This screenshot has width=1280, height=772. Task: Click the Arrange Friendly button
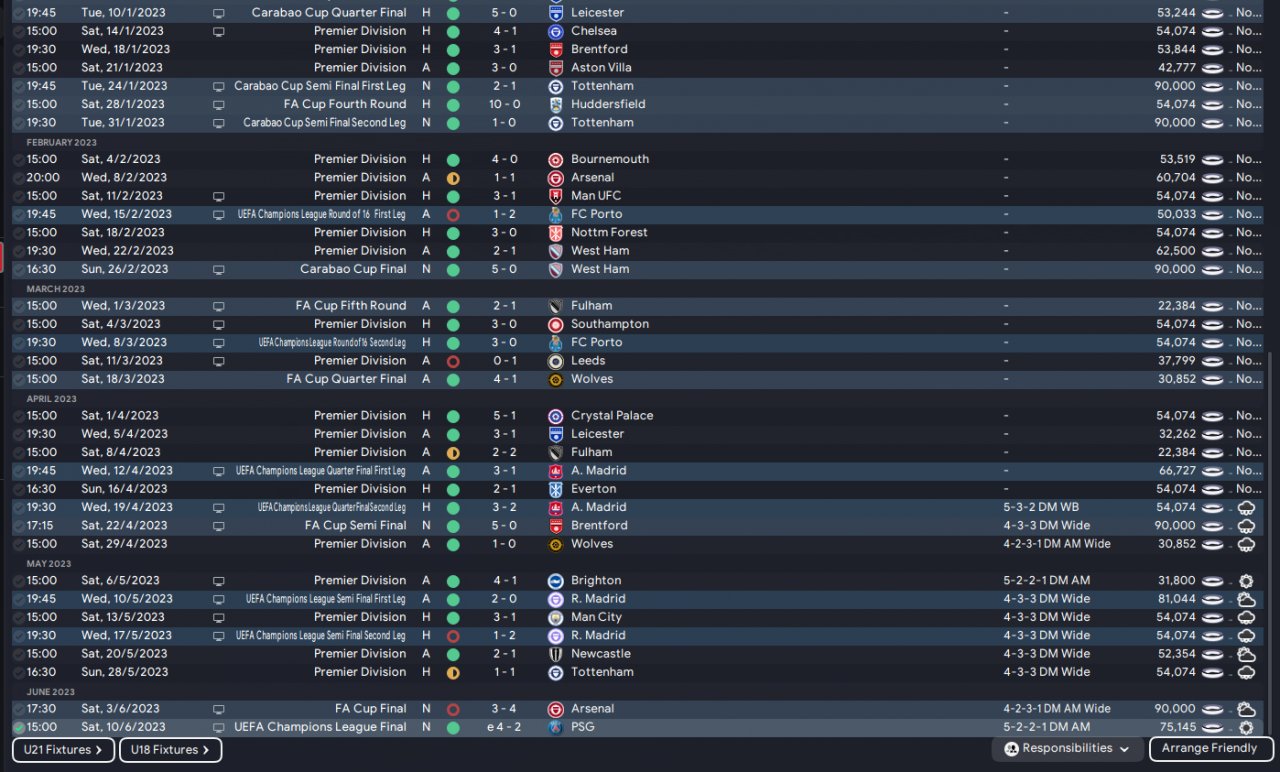click(x=1210, y=749)
